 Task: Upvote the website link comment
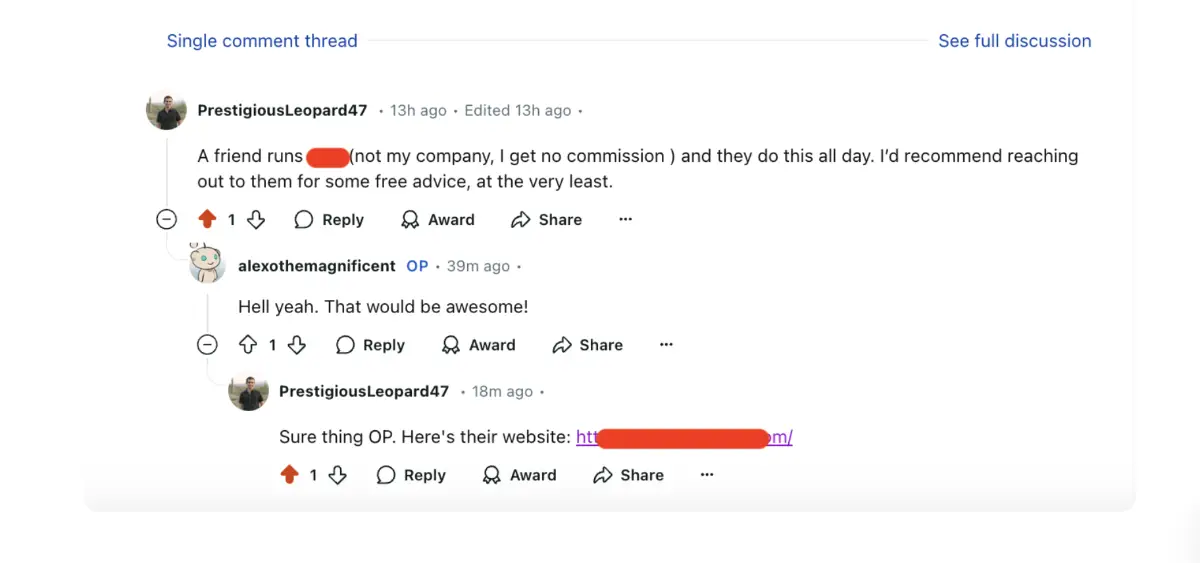click(x=289, y=475)
